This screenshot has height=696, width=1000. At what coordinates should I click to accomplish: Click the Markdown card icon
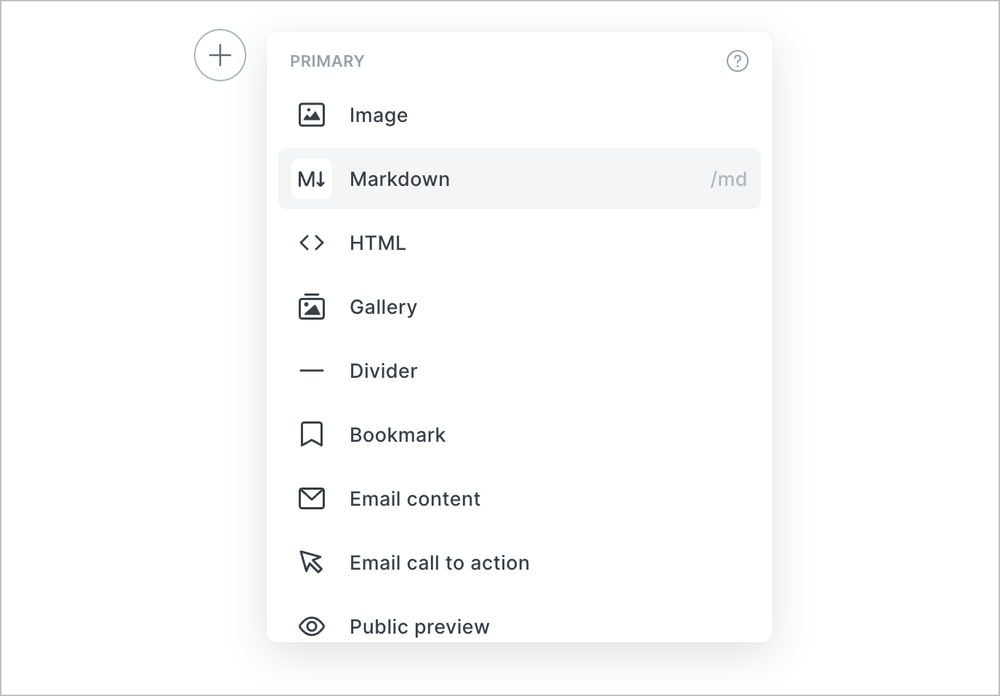(311, 178)
